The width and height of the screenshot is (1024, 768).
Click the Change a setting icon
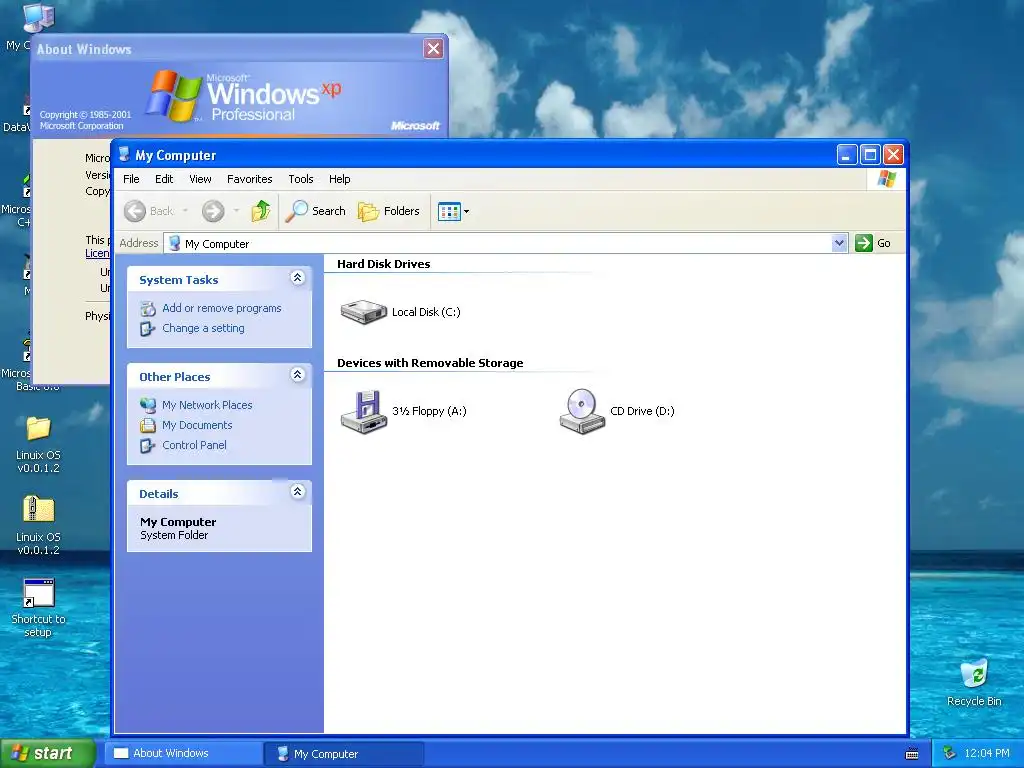click(148, 328)
